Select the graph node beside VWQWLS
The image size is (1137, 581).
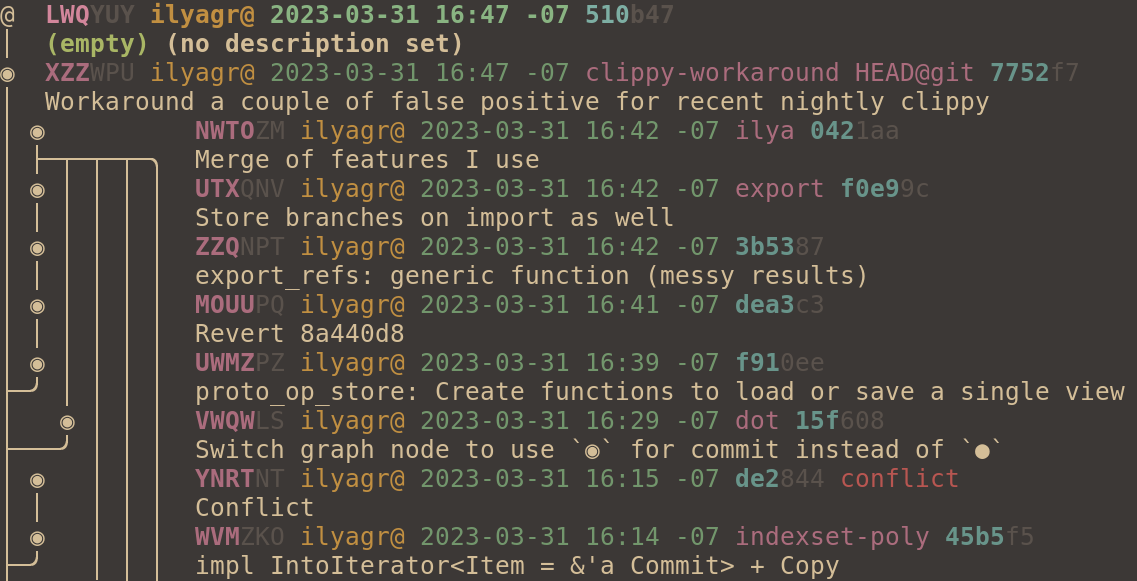pyautogui.click(x=67, y=422)
